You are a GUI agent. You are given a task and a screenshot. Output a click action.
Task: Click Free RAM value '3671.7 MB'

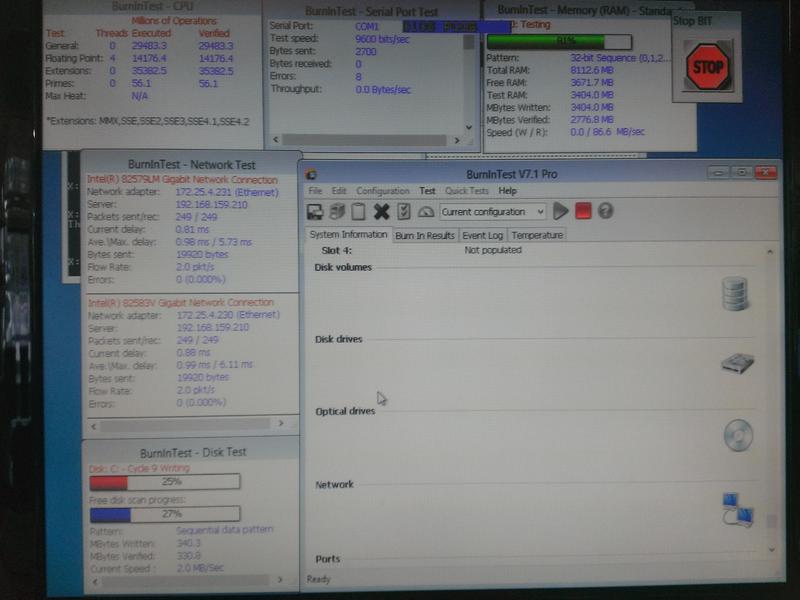tap(592, 83)
